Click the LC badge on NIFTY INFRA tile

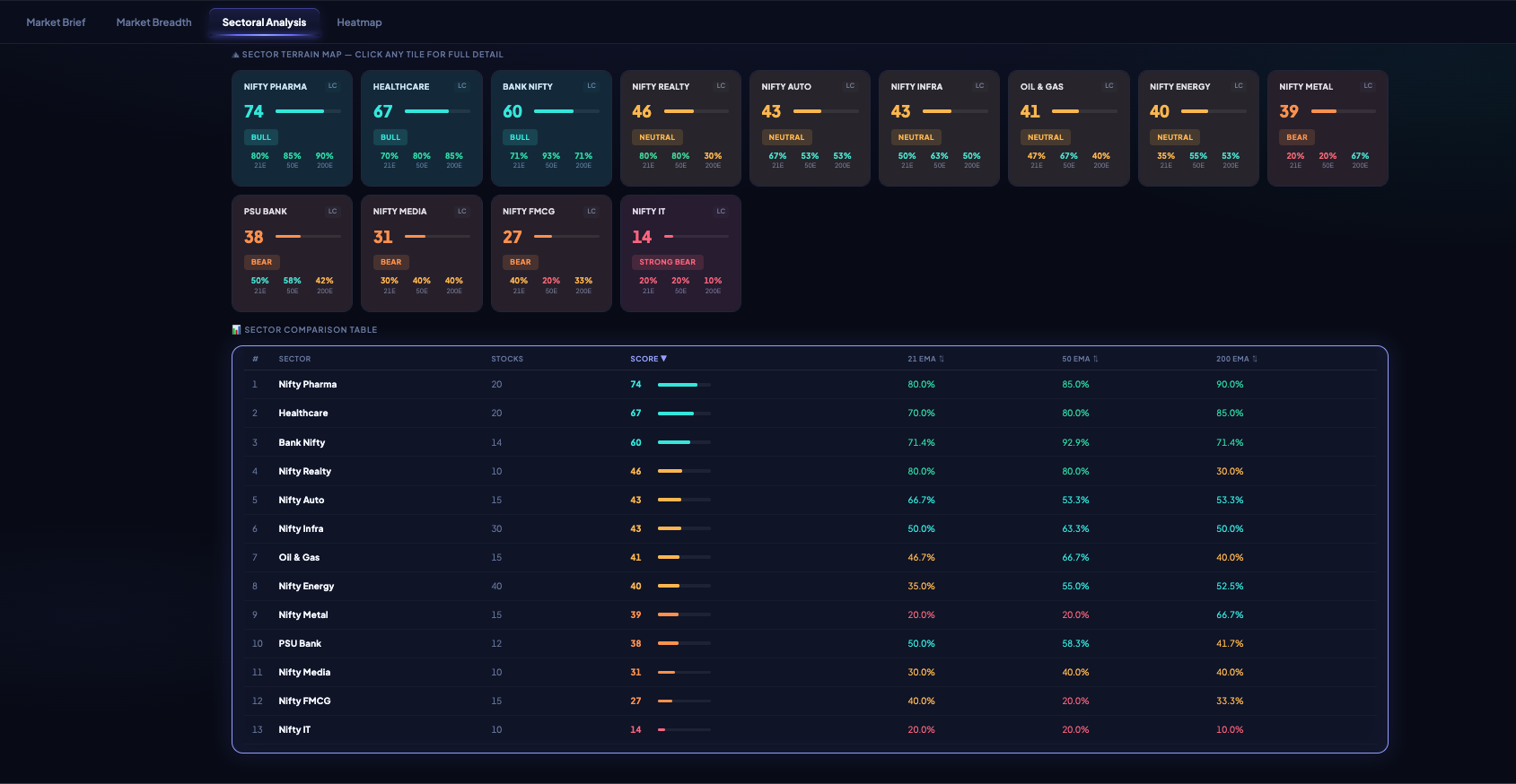tap(979, 86)
